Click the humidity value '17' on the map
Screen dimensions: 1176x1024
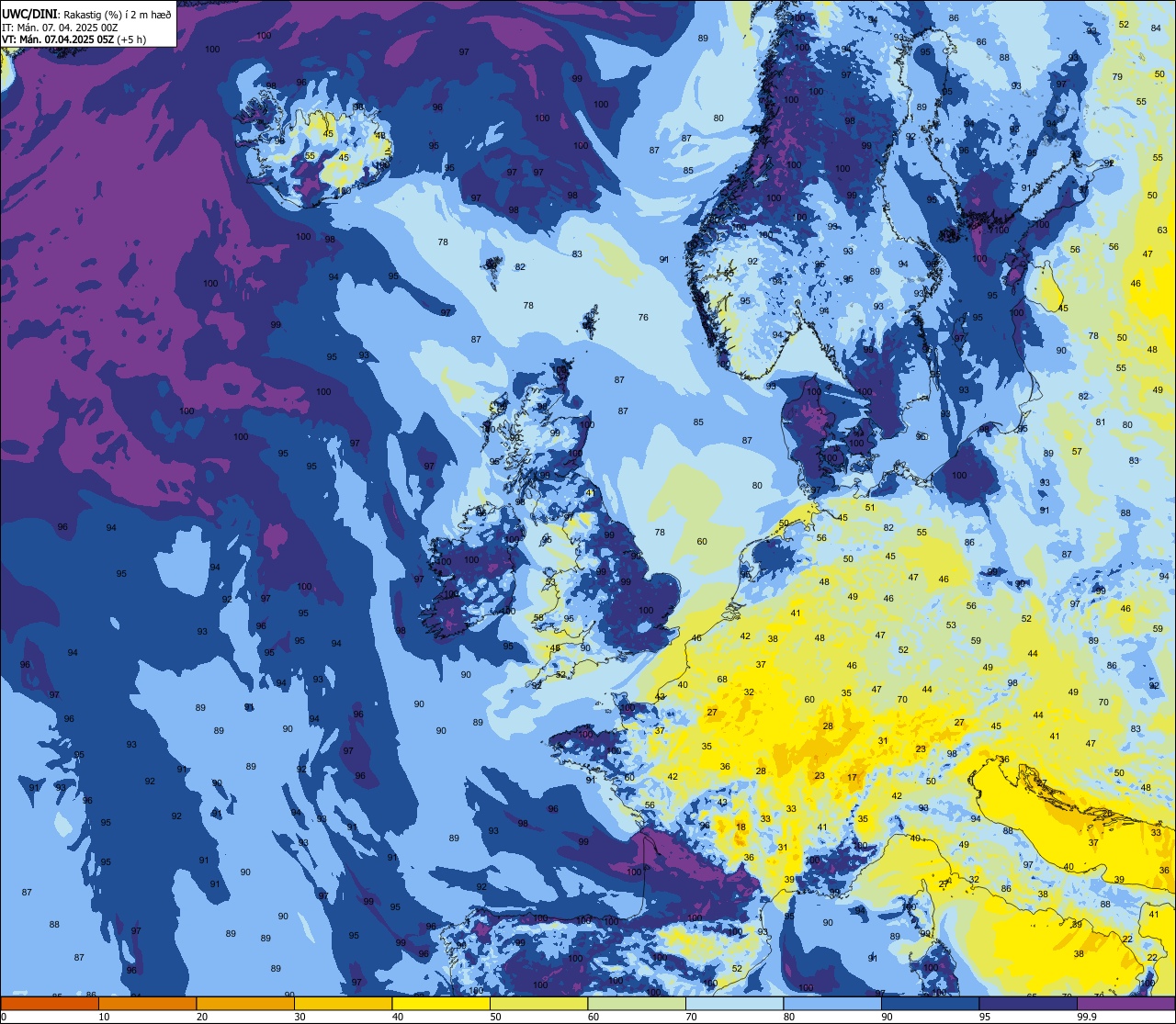coord(853,778)
